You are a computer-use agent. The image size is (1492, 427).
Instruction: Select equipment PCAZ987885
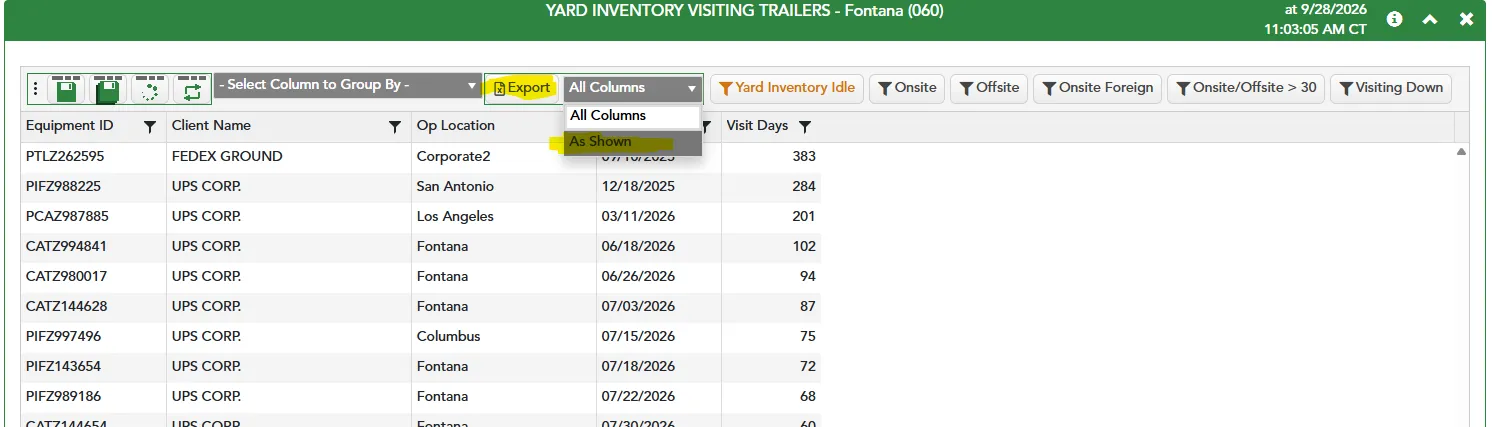tap(67, 217)
